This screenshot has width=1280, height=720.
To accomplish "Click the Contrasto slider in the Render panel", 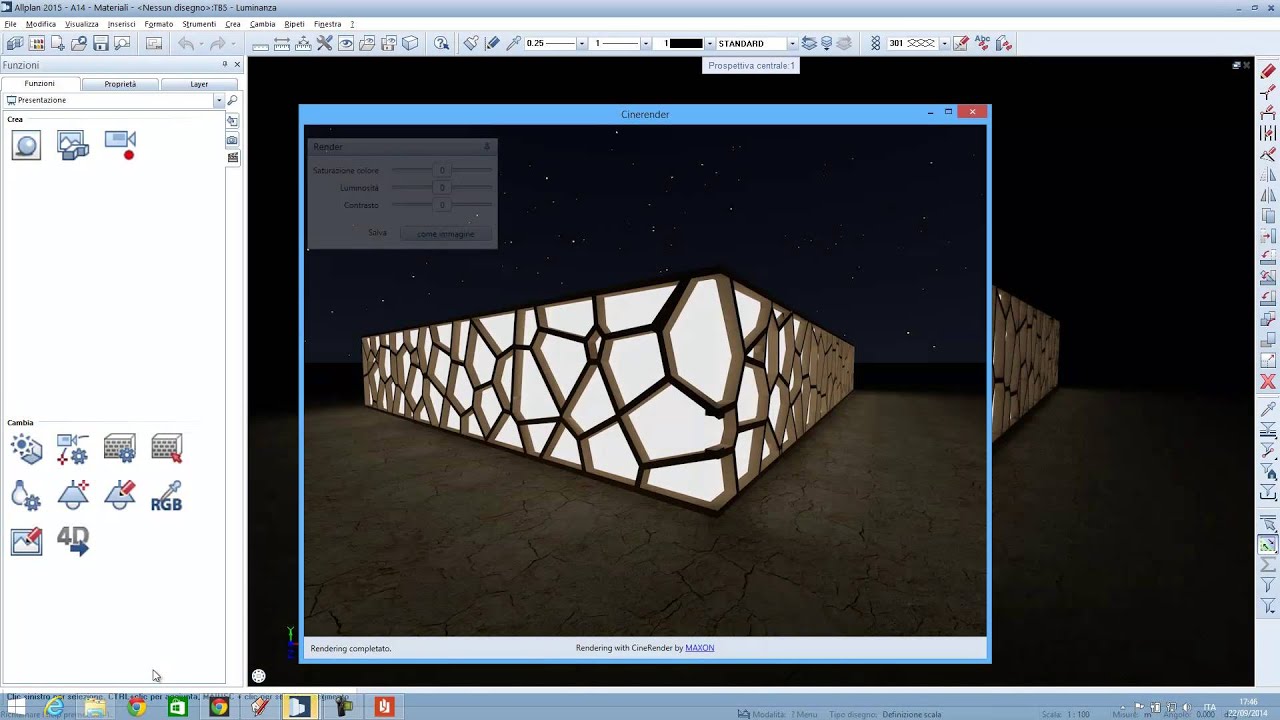I will click(442, 205).
